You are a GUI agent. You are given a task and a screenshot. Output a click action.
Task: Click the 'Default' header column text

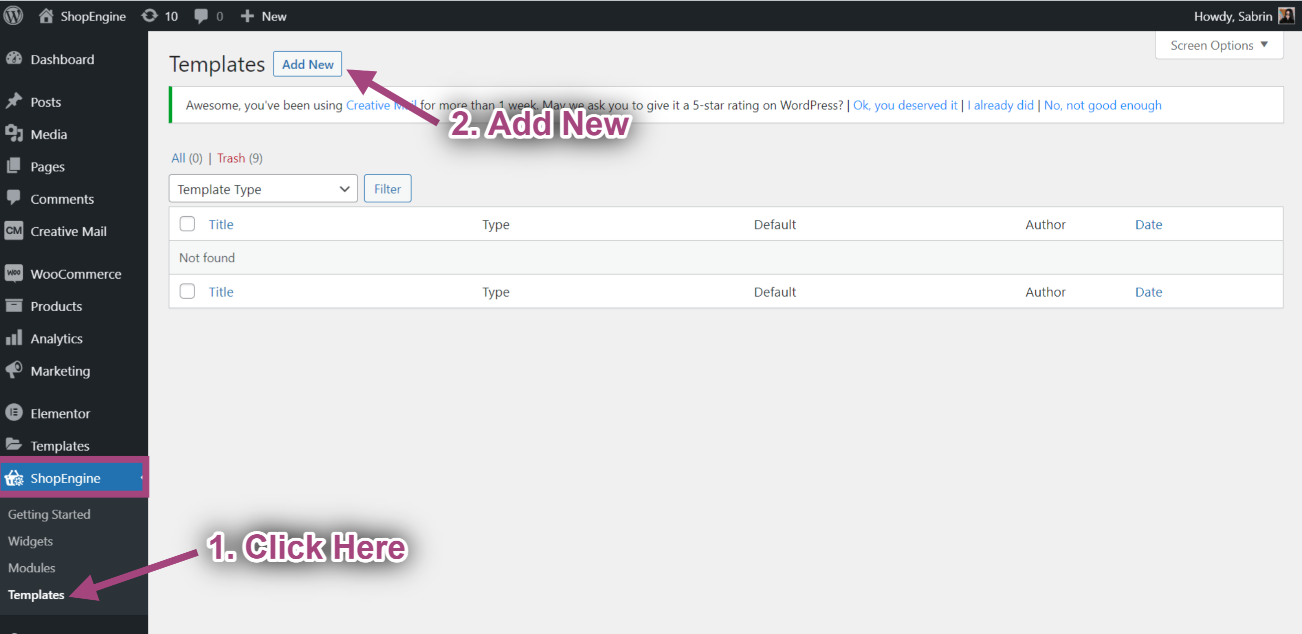(775, 224)
